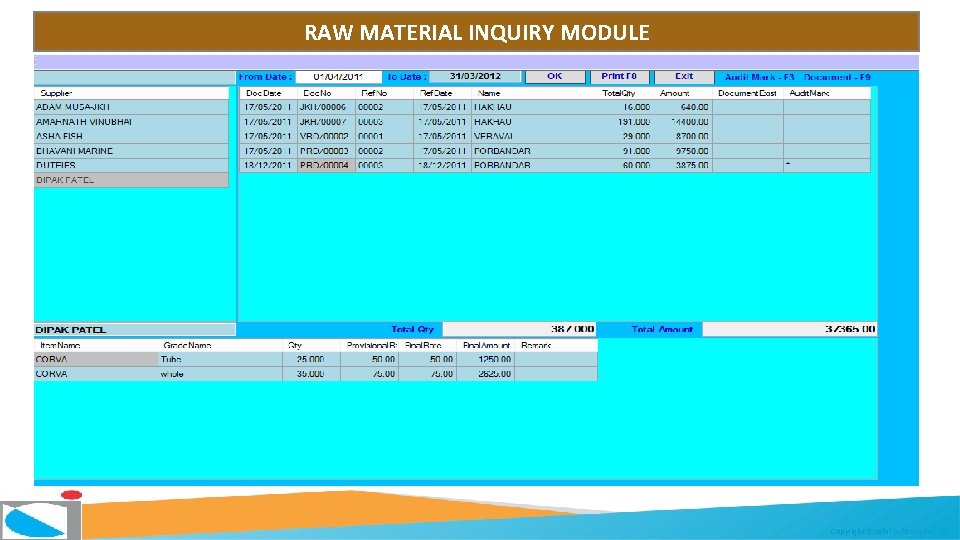Click the Total Qty value field
Image resolution: width=960 pixels, height=540 pixels.
519,329
